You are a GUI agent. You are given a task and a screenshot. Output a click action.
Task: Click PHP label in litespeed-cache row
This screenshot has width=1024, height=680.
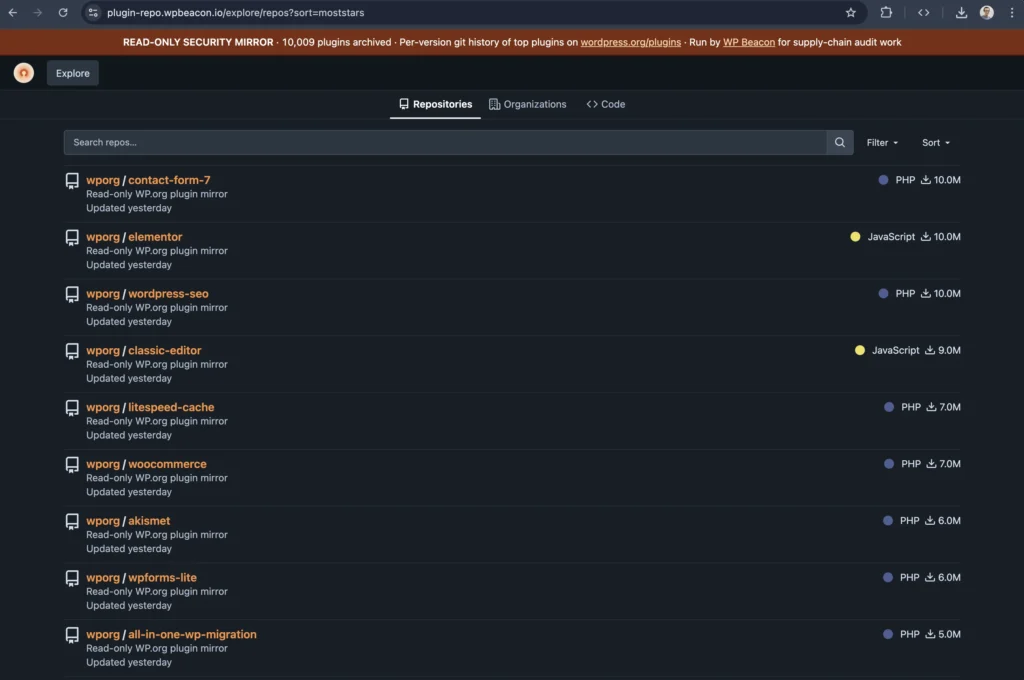coord(910,407)
